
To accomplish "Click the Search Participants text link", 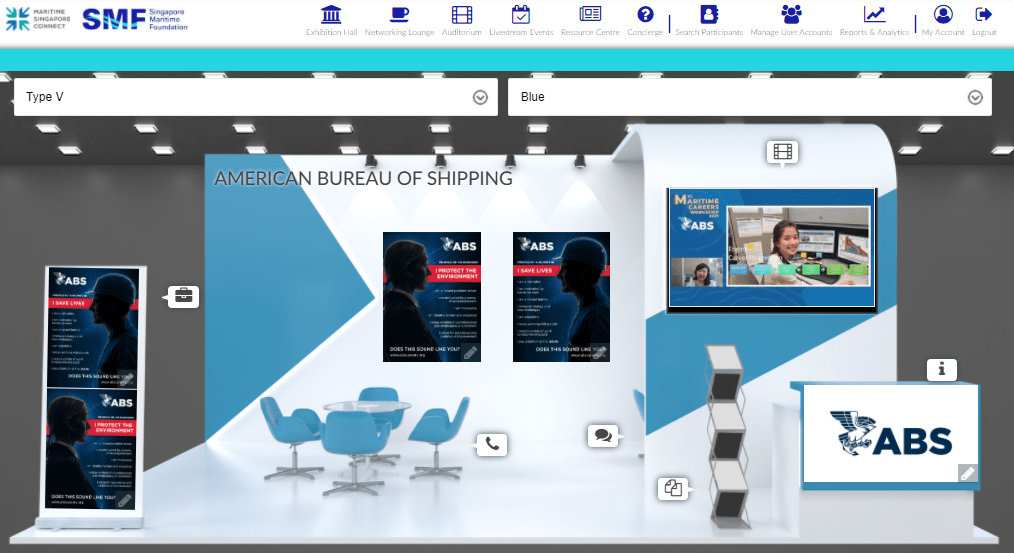I will point(709,32).
